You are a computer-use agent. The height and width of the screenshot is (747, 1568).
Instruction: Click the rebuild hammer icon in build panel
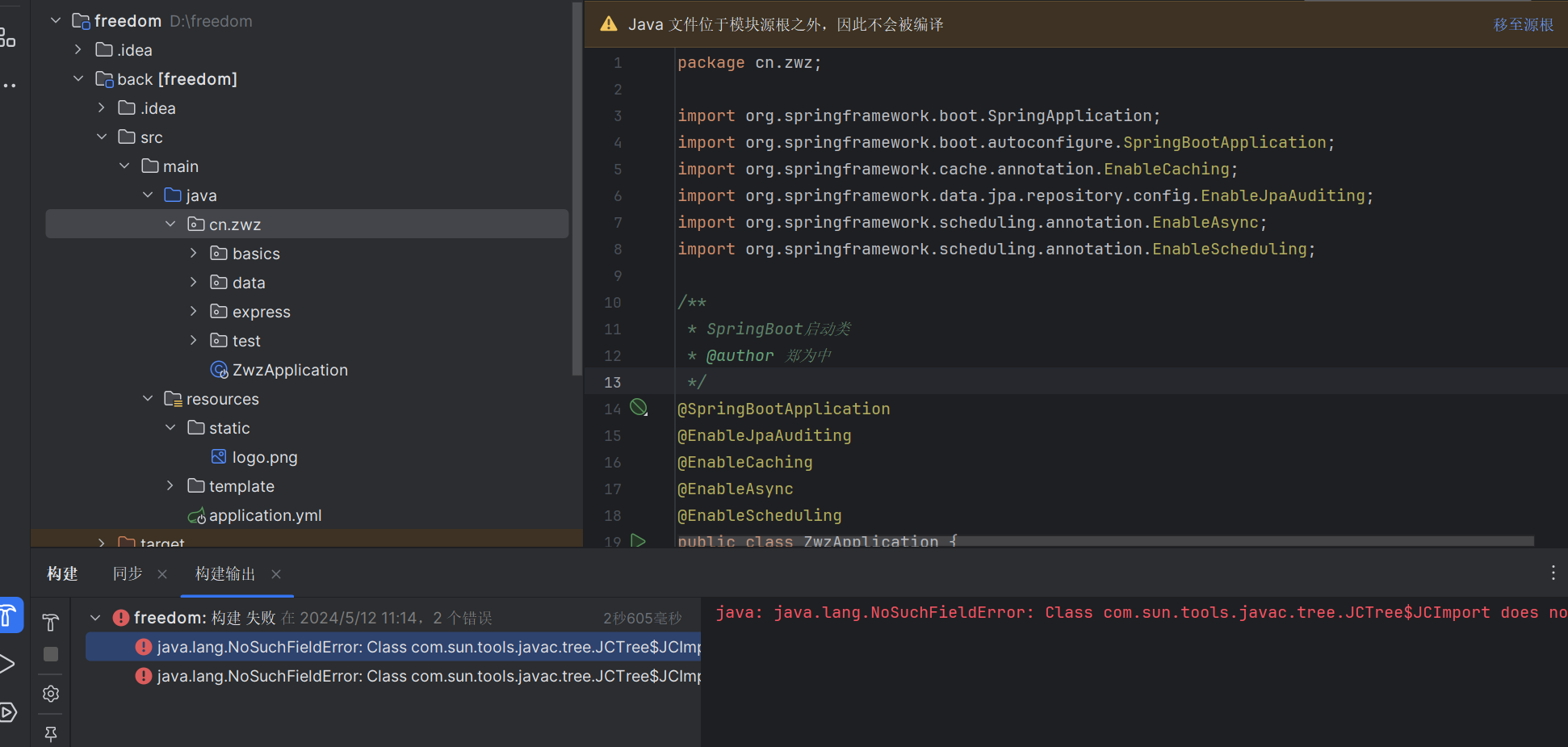tap(50, 622)
